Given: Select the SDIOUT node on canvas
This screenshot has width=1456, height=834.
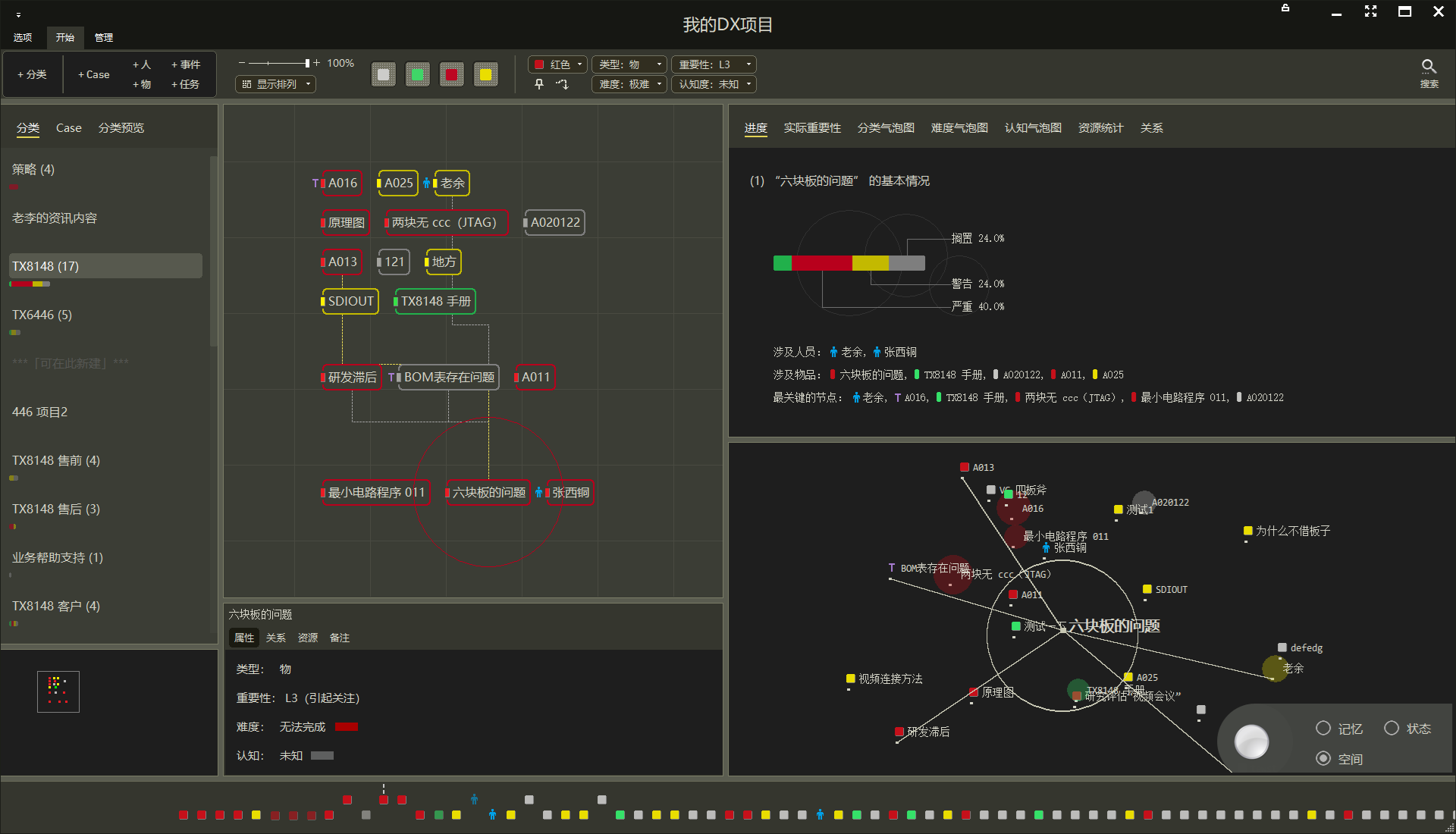Looking at the screenshot, I should 350,301.
